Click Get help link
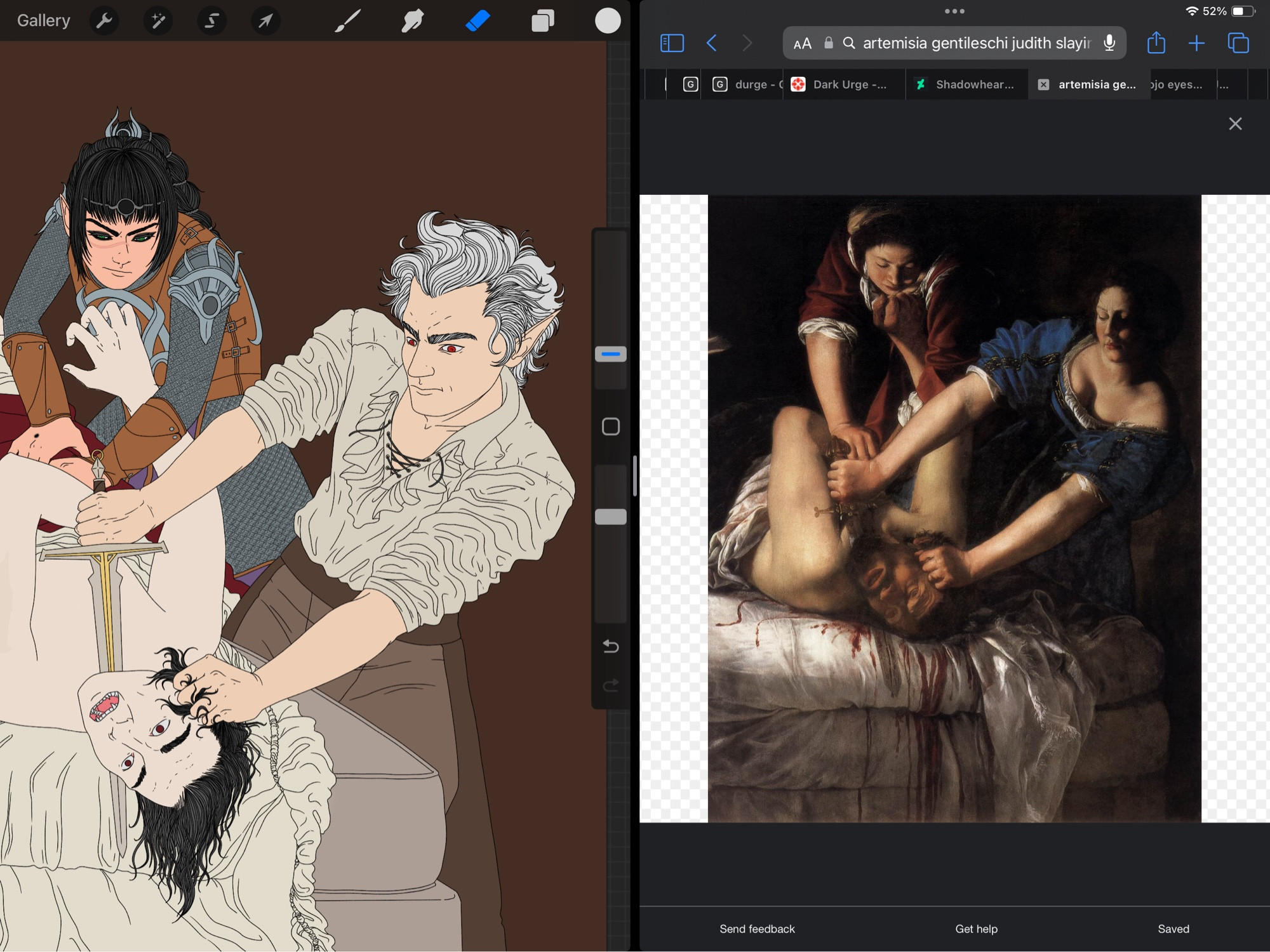The width and height of the screenshot is (1270, 952). click(976, 929)
